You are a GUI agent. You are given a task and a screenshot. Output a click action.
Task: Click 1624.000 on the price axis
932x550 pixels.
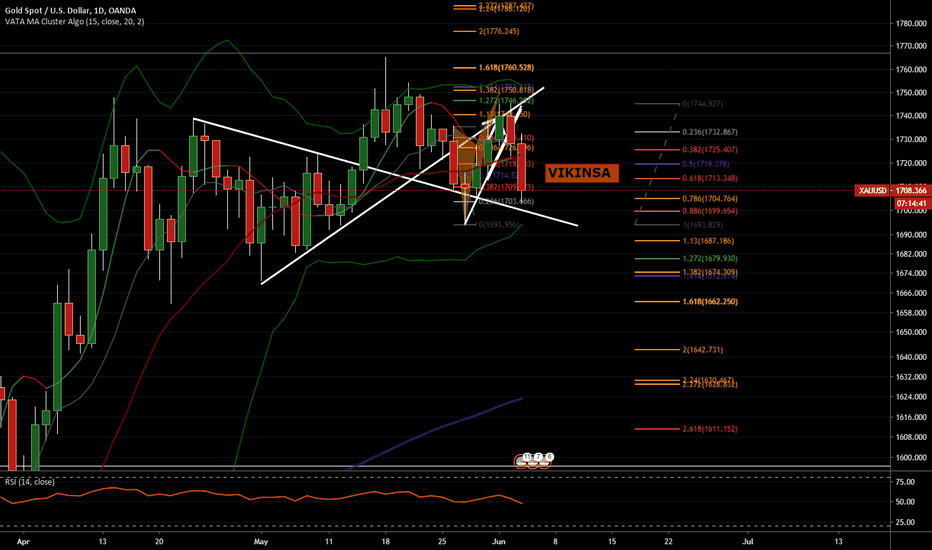coord(911,397)
